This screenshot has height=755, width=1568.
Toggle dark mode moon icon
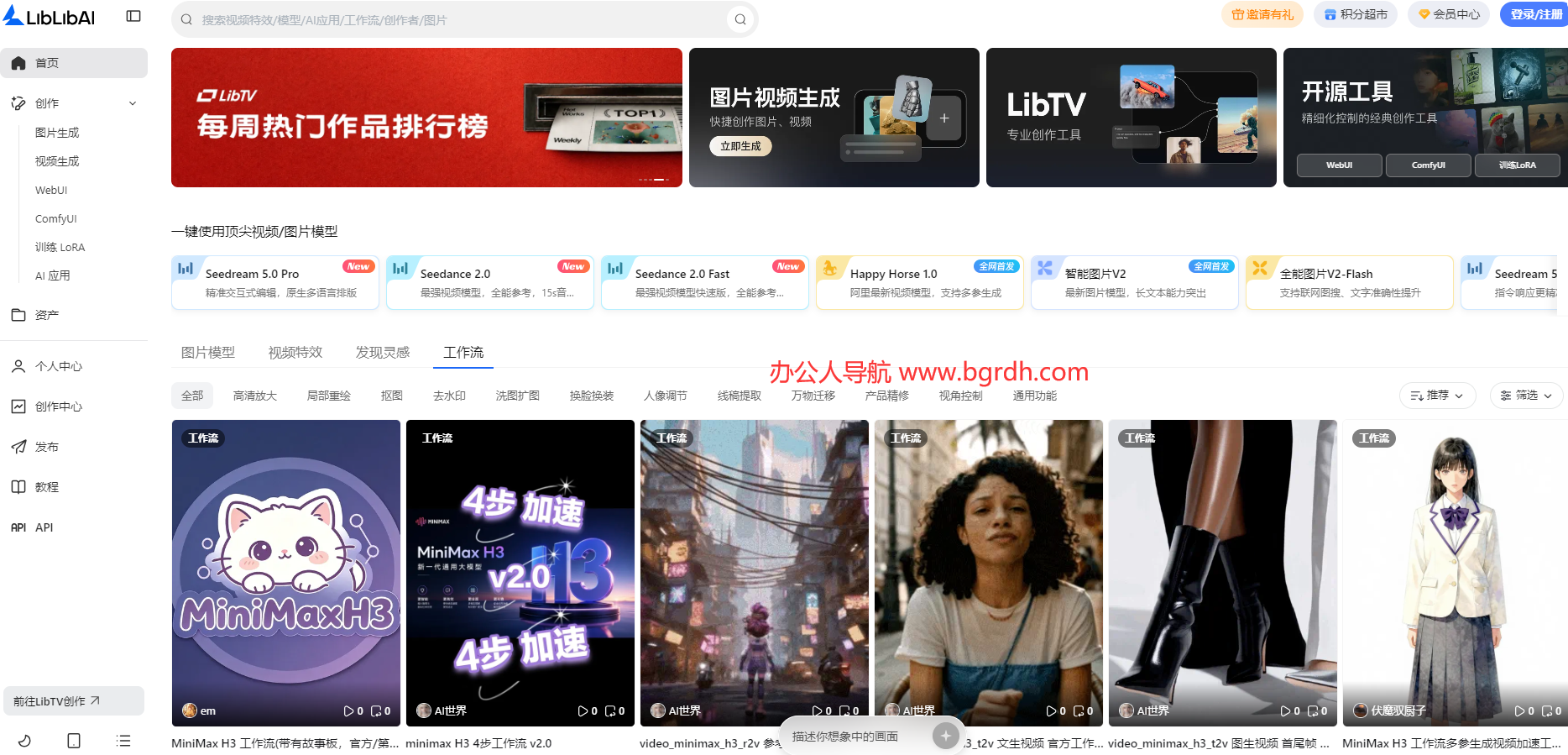point(24,741)
